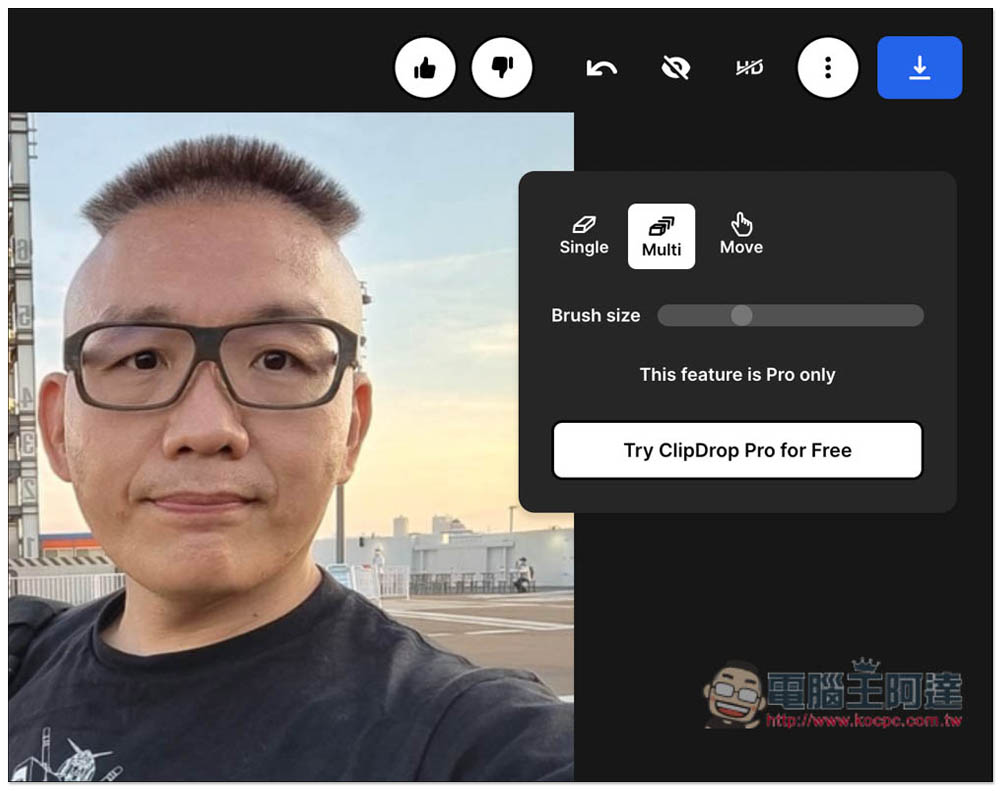Click the Brush size slider handle

(x=741, y=315)
